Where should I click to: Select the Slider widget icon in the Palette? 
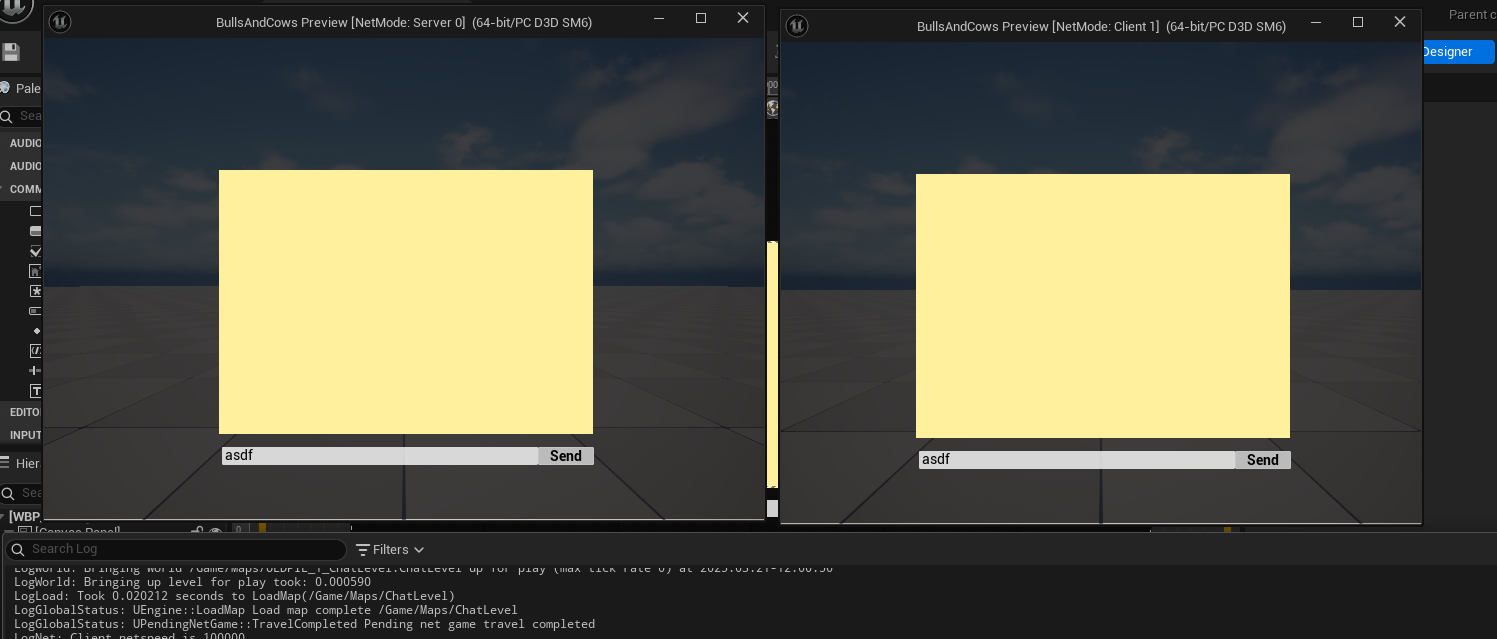click(x=36, y=371)
